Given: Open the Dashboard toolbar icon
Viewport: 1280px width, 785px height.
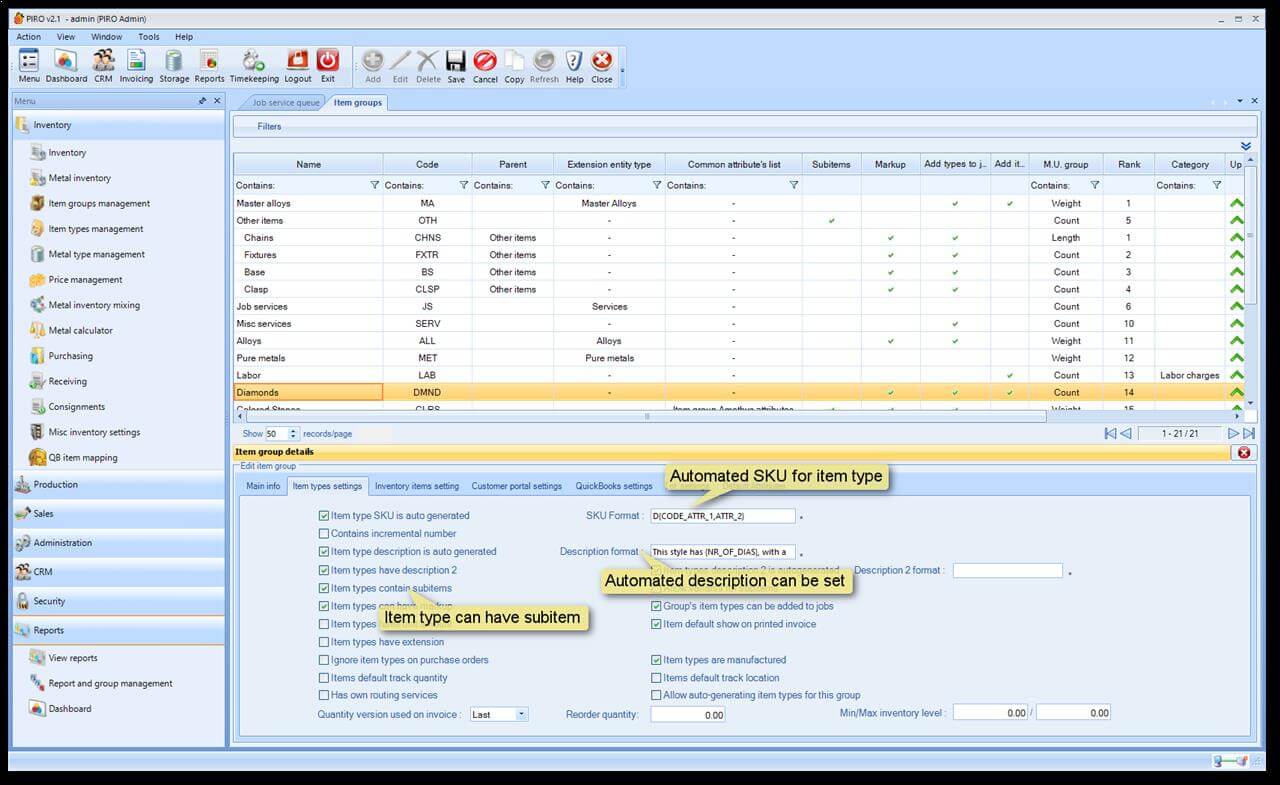Looking at the screenshot, I should [66, 66].
